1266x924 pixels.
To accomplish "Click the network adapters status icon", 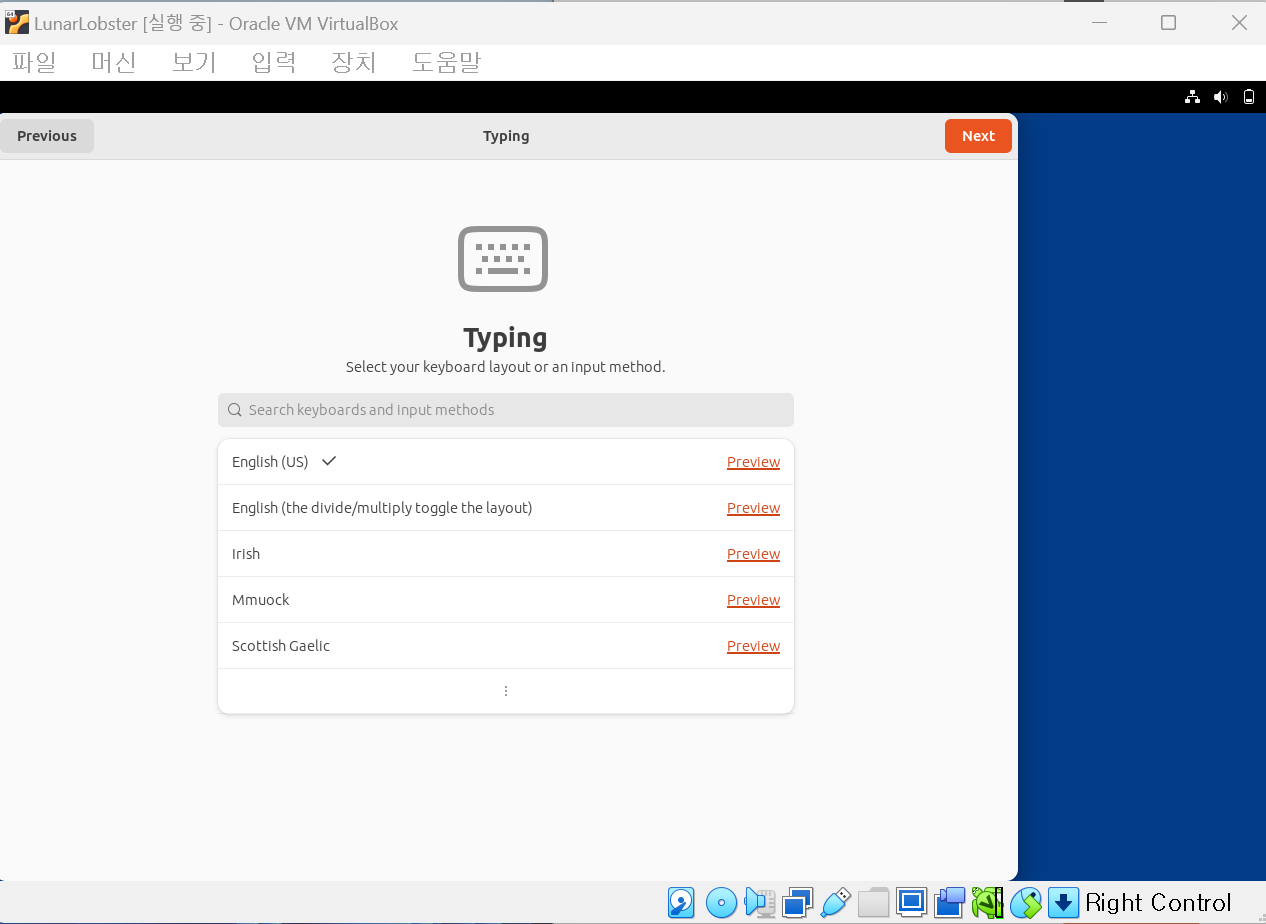I will pyautogui.click(x=798, y=903).
